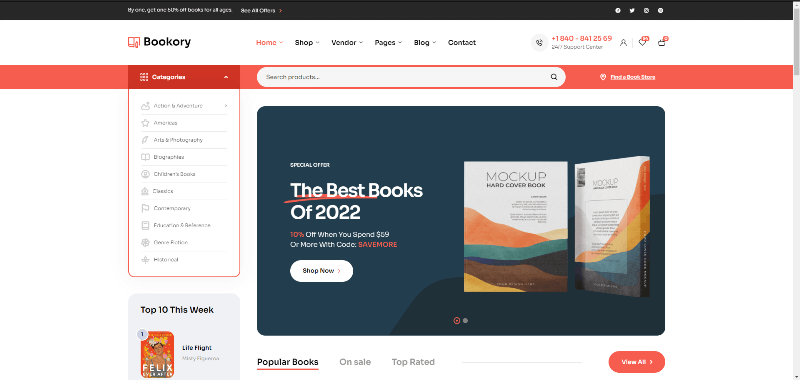Click the Education & Reference category text
800x380 pixels.
pyautogui.click(x=182, y=225)
